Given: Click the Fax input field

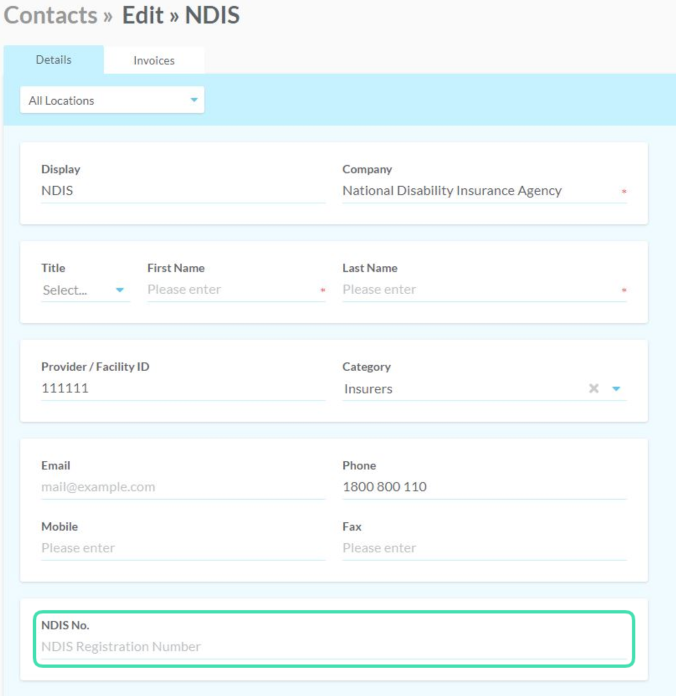Looking at the screenshot, I should tap(484, 548).
